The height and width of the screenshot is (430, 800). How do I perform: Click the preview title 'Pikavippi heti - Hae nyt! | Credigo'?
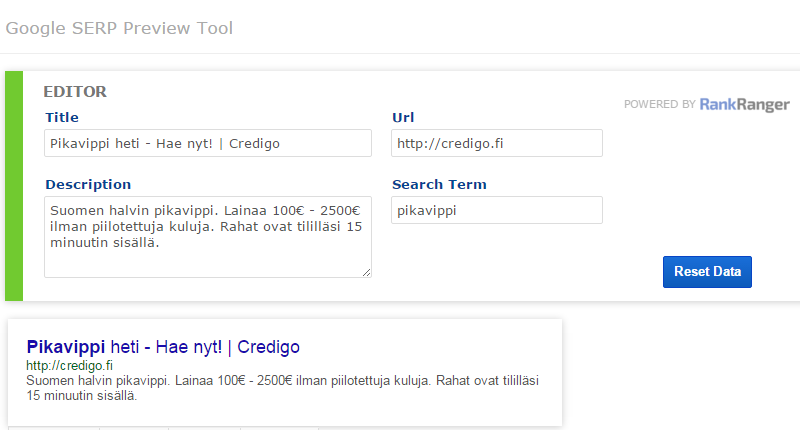163,347
